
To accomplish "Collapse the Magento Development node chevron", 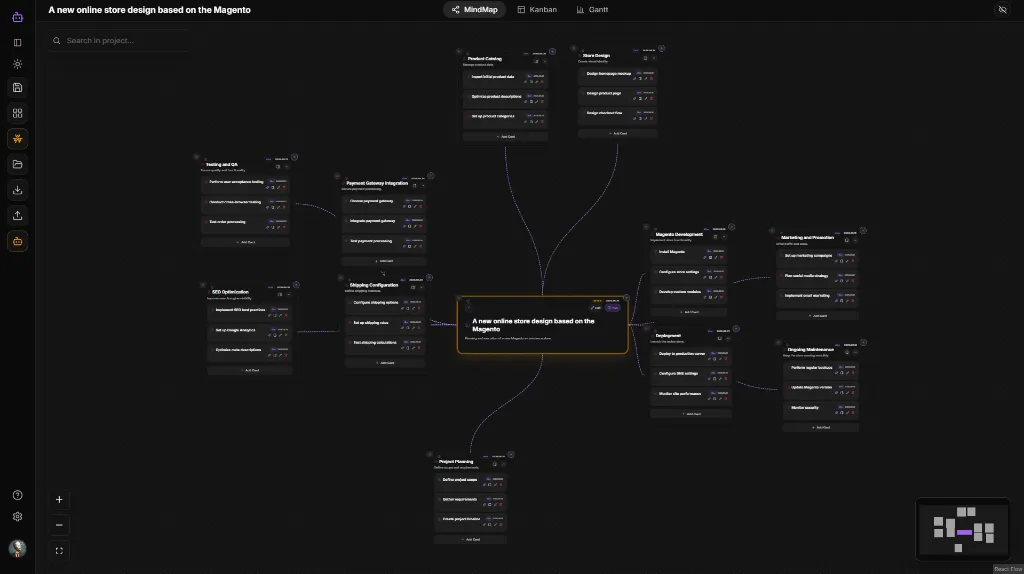I will (724, 237).
